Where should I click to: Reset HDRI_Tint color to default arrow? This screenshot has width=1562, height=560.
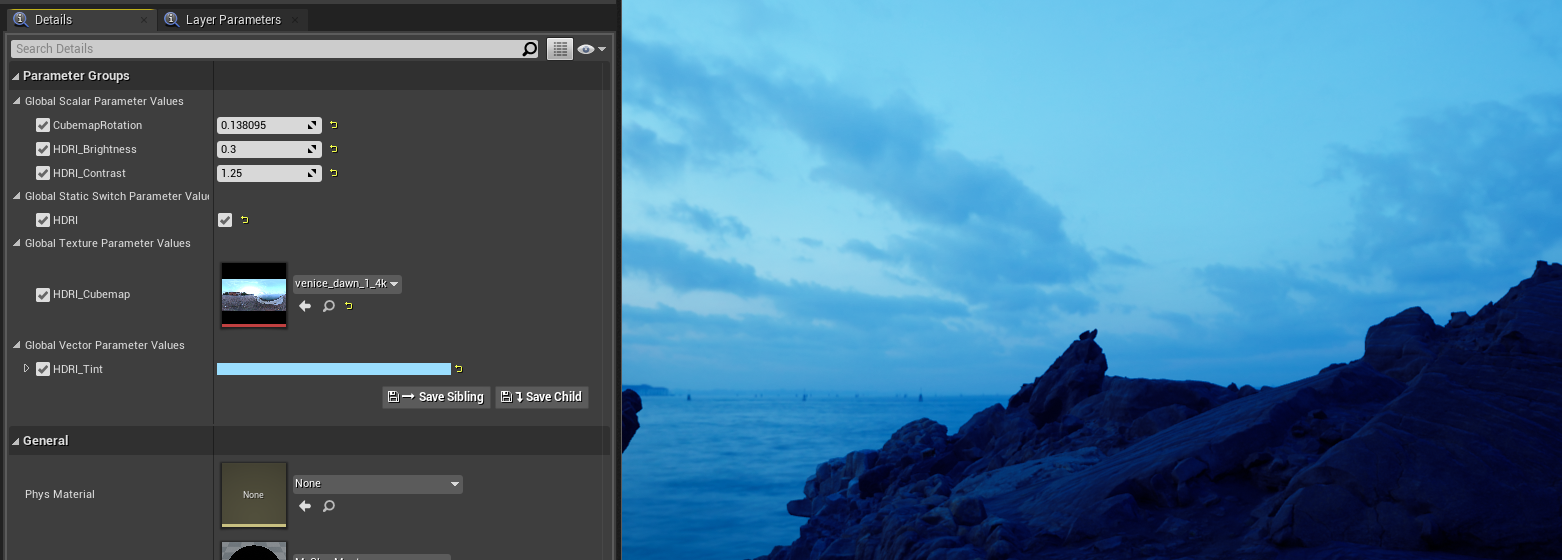[459, 369]
